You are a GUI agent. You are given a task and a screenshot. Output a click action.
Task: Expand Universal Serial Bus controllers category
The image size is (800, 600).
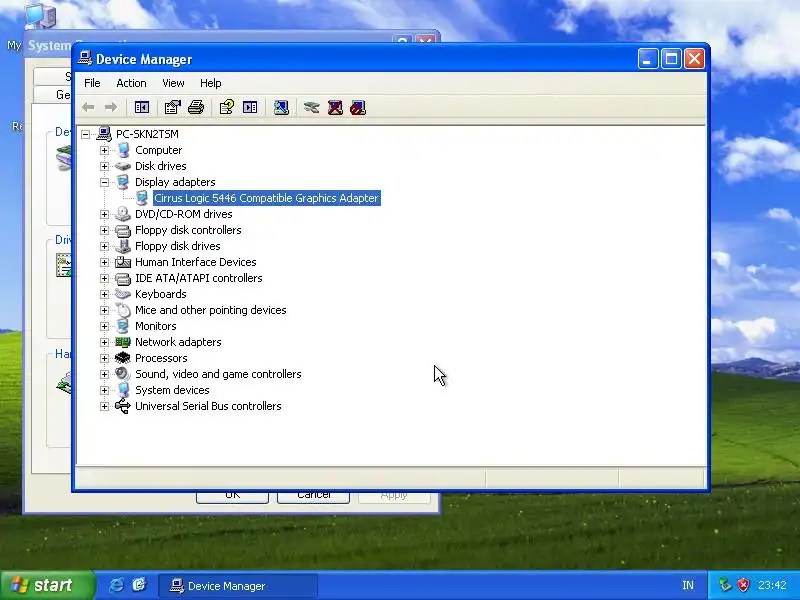coord(104,406)
